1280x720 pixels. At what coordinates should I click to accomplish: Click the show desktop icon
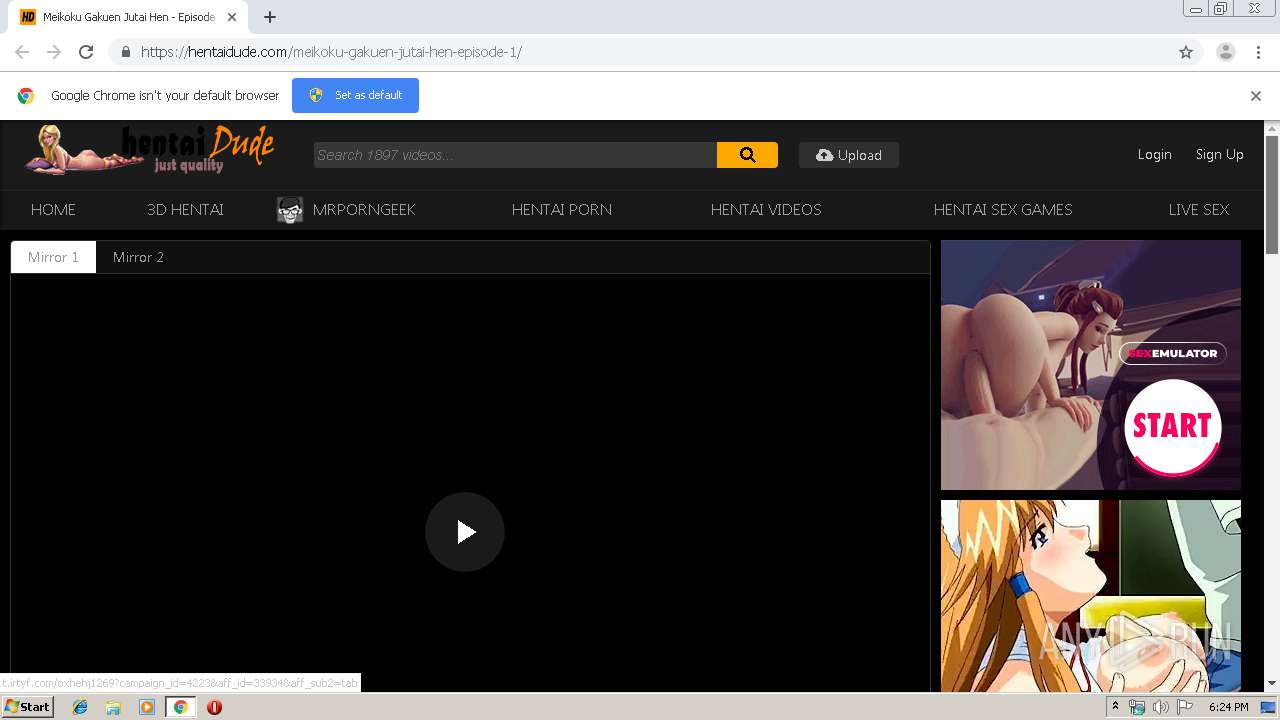[x=1268, y=707]
